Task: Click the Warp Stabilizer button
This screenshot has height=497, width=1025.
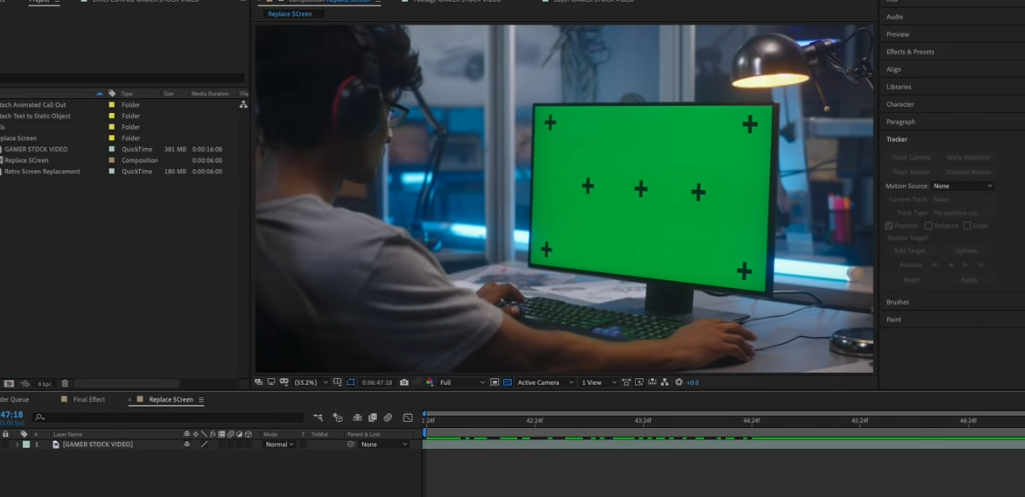Action: 968,157
